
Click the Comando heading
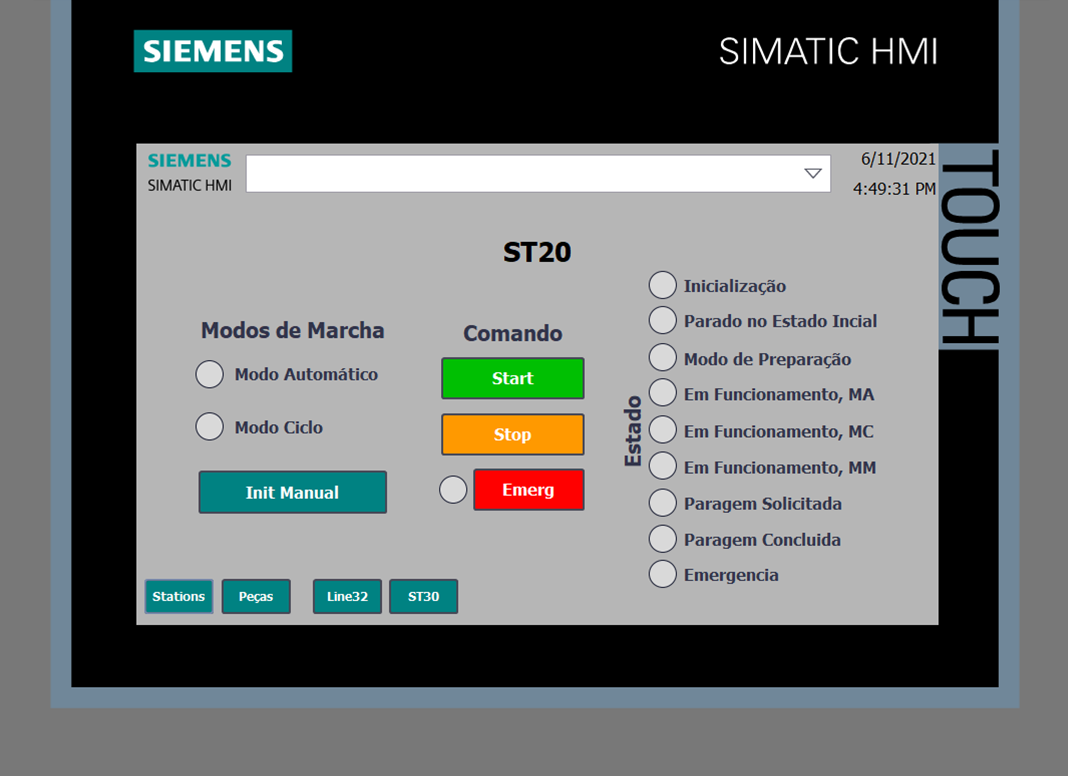pyautogui.click(x=513, y=333)
